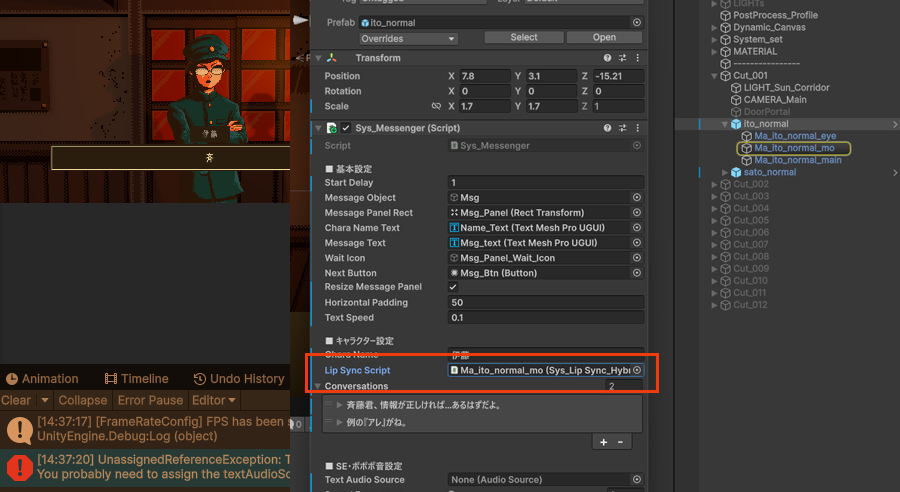Disable the Sys_Messenger script component checkbox
Viewport: 900px width, 492px height.
[x=346, y=128]
